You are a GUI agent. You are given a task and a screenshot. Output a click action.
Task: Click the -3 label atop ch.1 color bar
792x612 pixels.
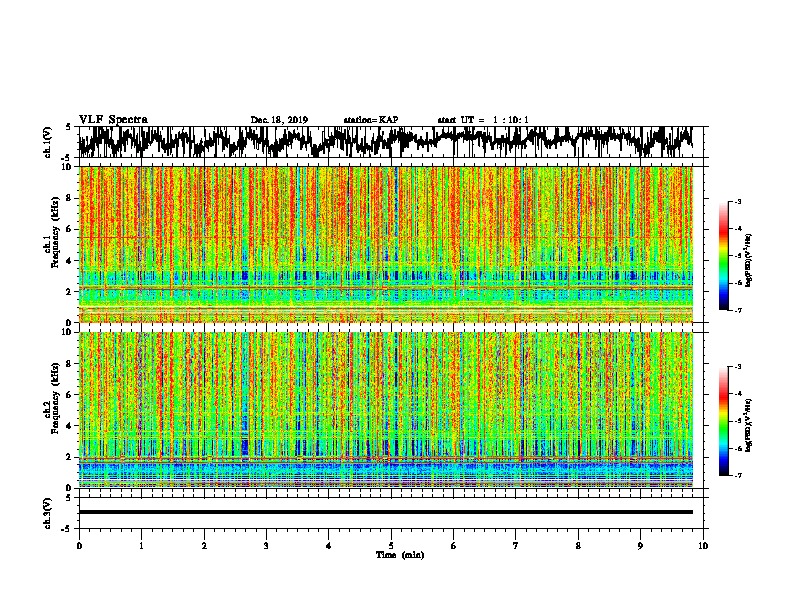point(737,201)
